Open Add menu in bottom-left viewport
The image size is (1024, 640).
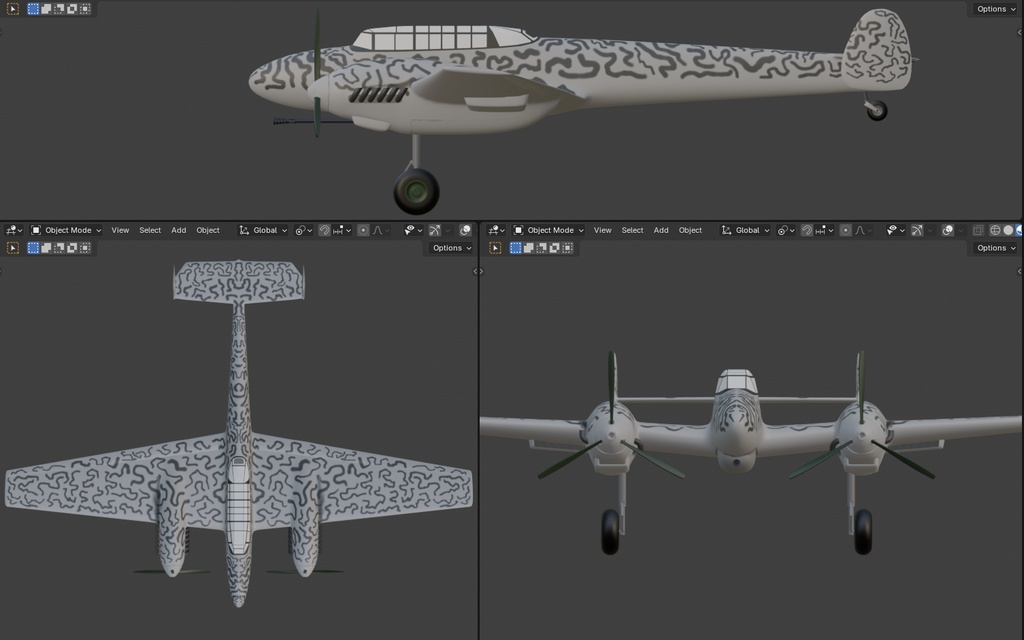tap(178, 230)
